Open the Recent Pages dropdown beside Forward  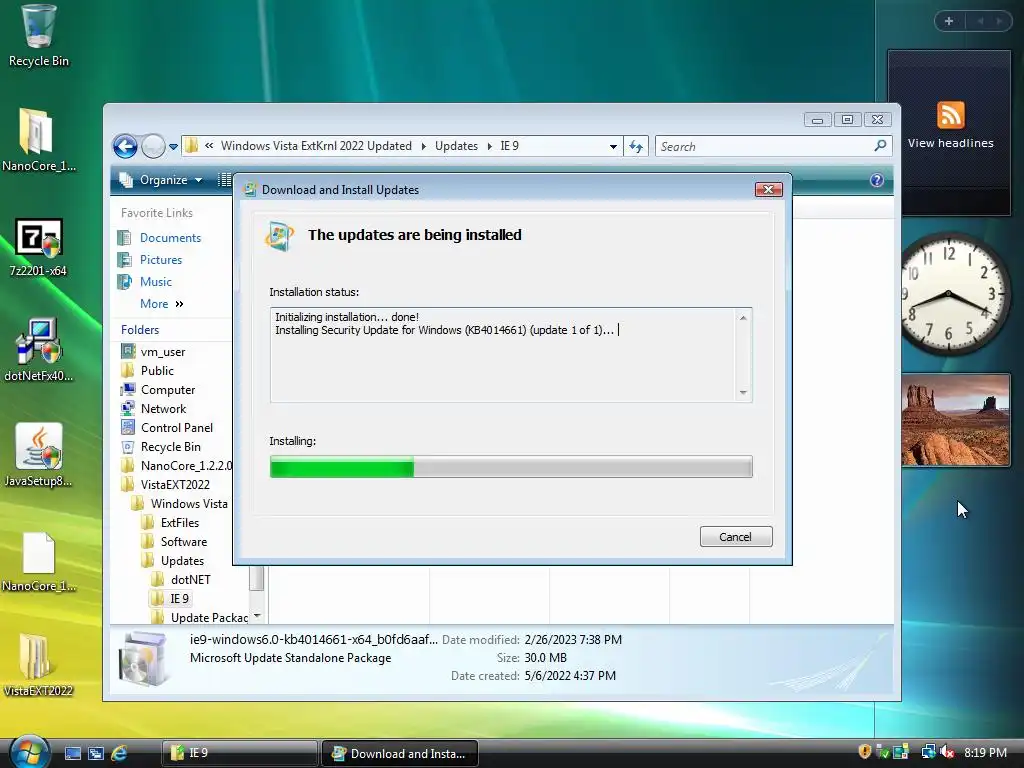coord(173,147)
